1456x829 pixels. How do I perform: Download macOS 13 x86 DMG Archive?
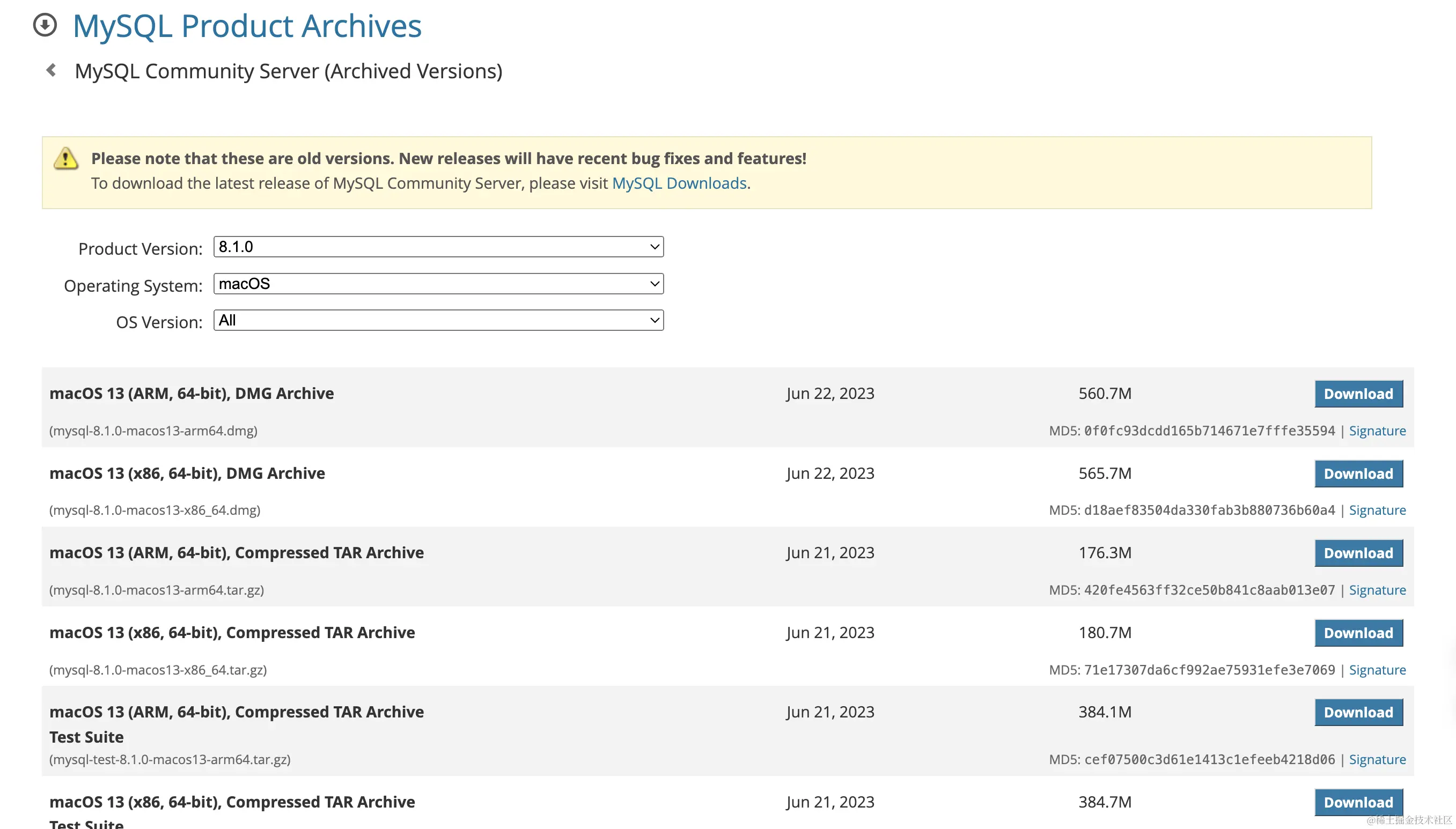click(x=1358, y=473)
